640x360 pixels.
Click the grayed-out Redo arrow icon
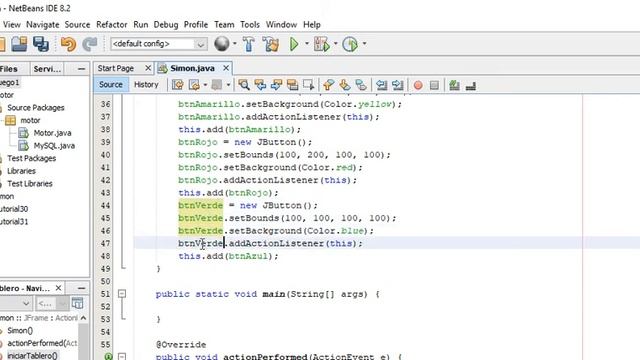coord(90,44)
